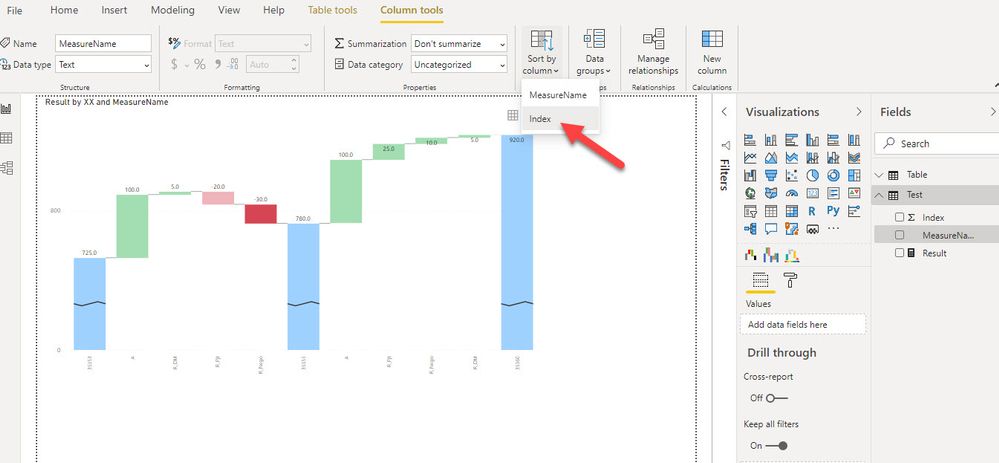
Task: Select the Matrix visual icon
Action: 792,211
